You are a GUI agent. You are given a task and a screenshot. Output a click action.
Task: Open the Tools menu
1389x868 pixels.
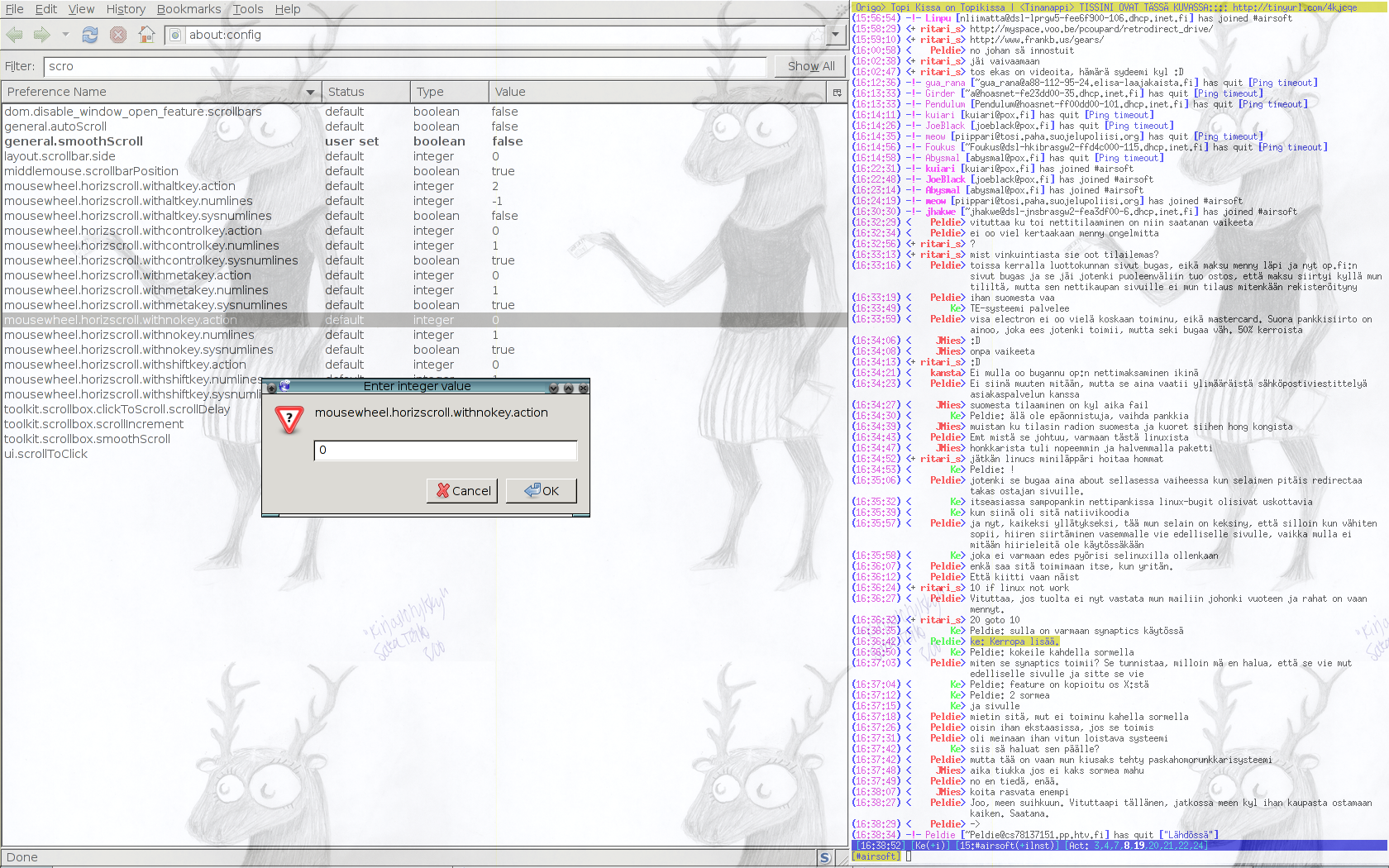tap(247, 9)
